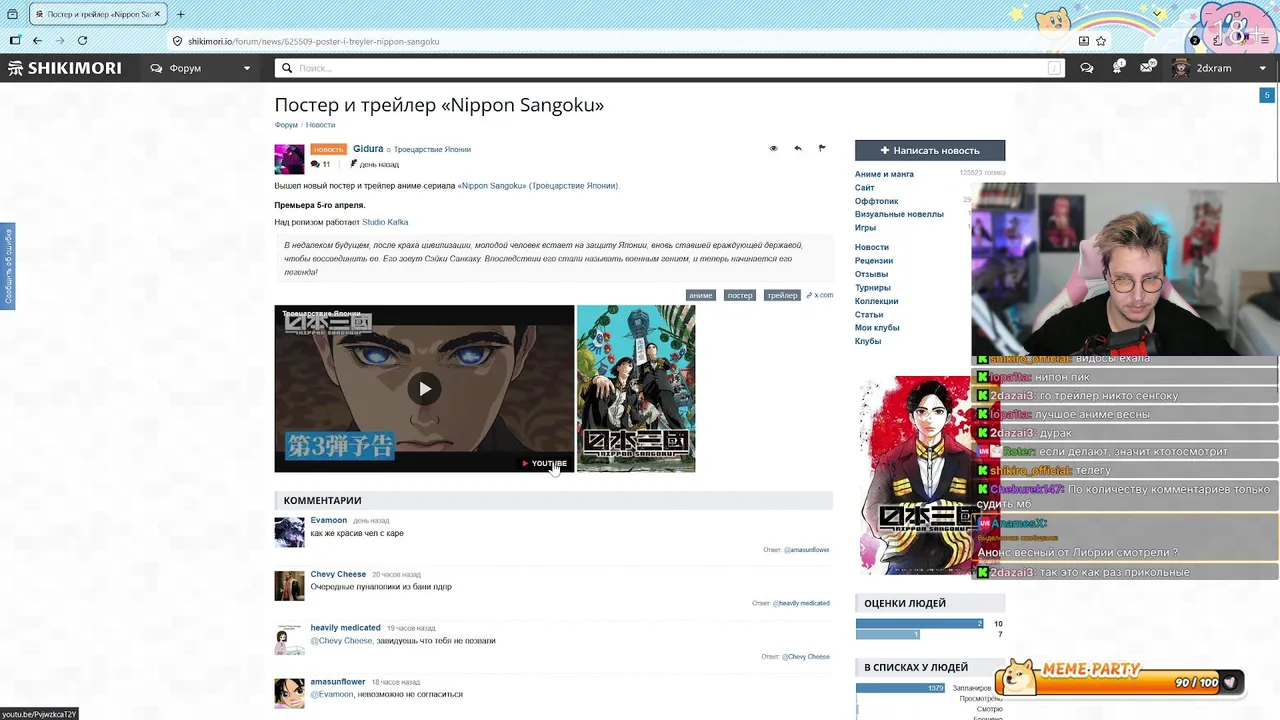Reload the page using the refresh icon

click(x=82, y=41)
